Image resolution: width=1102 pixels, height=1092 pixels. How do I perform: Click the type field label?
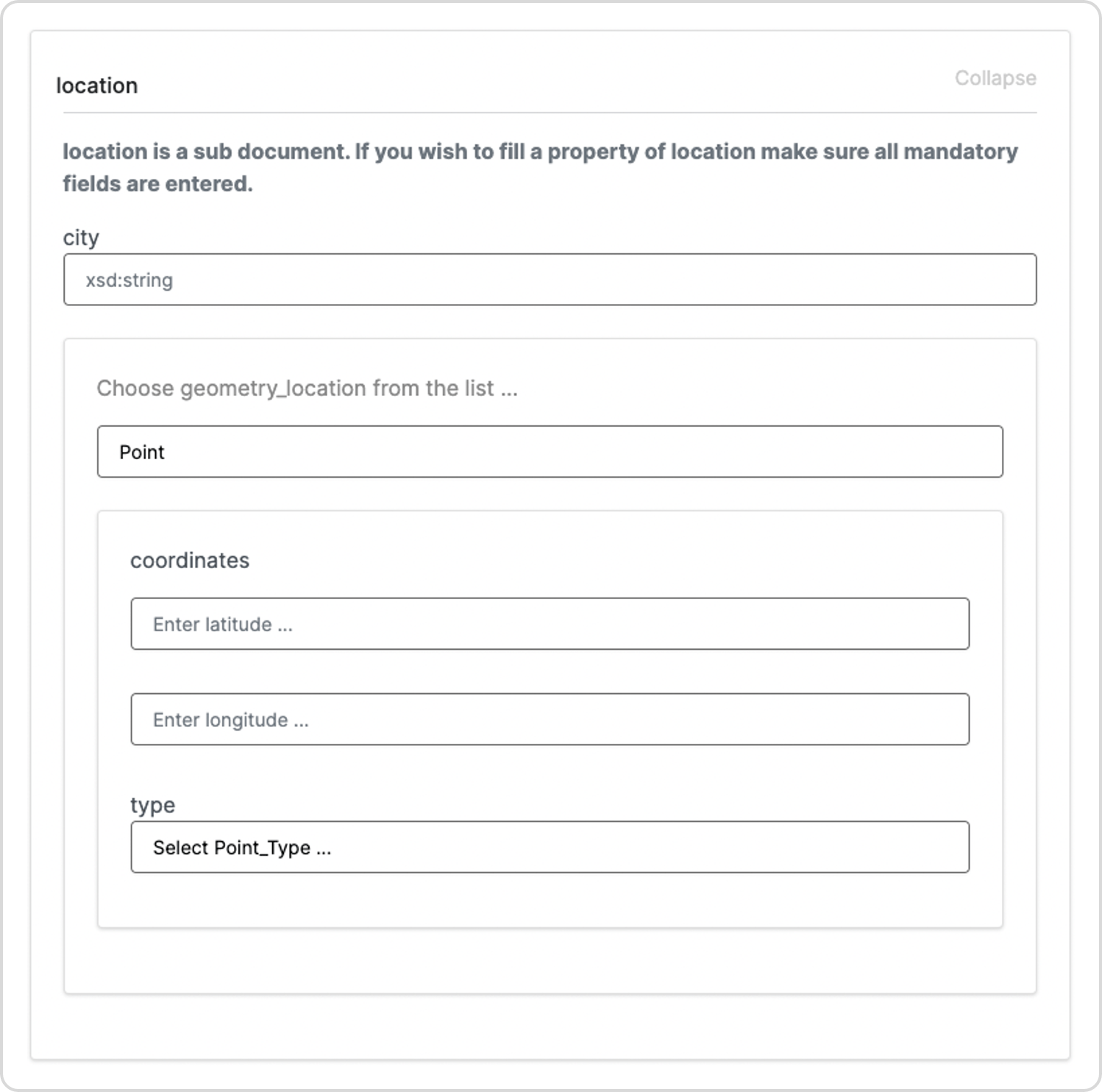tap(153, 805)
